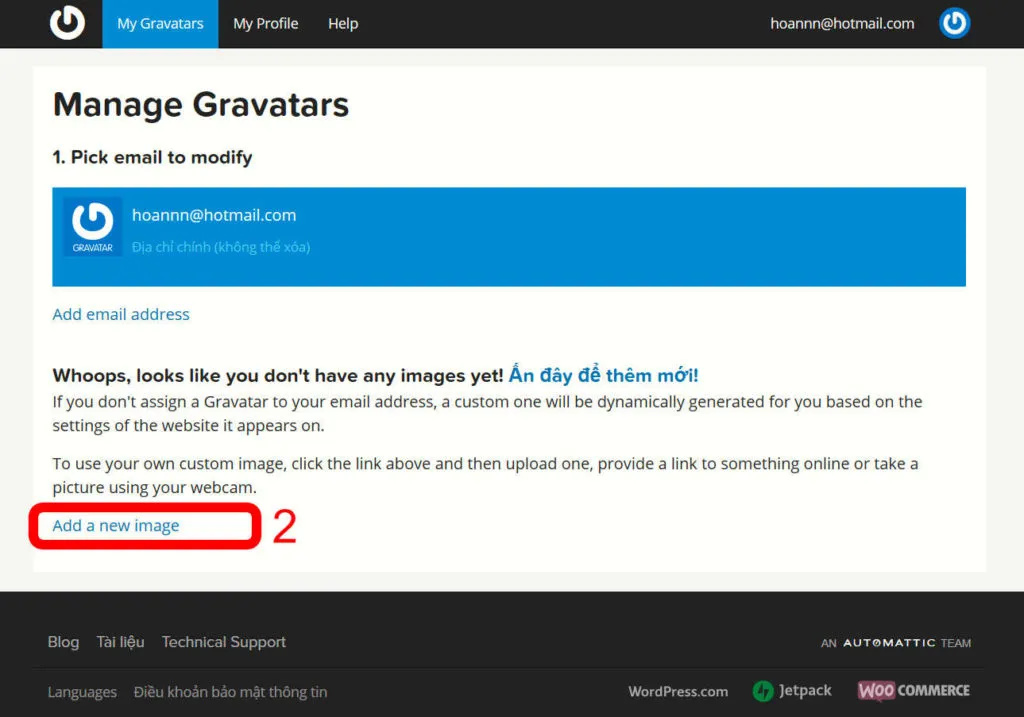The height and width of the screenshot is (717, 1024).
Task: Click the Gravatar logo in the top-left corner
Action: (67, 22)
